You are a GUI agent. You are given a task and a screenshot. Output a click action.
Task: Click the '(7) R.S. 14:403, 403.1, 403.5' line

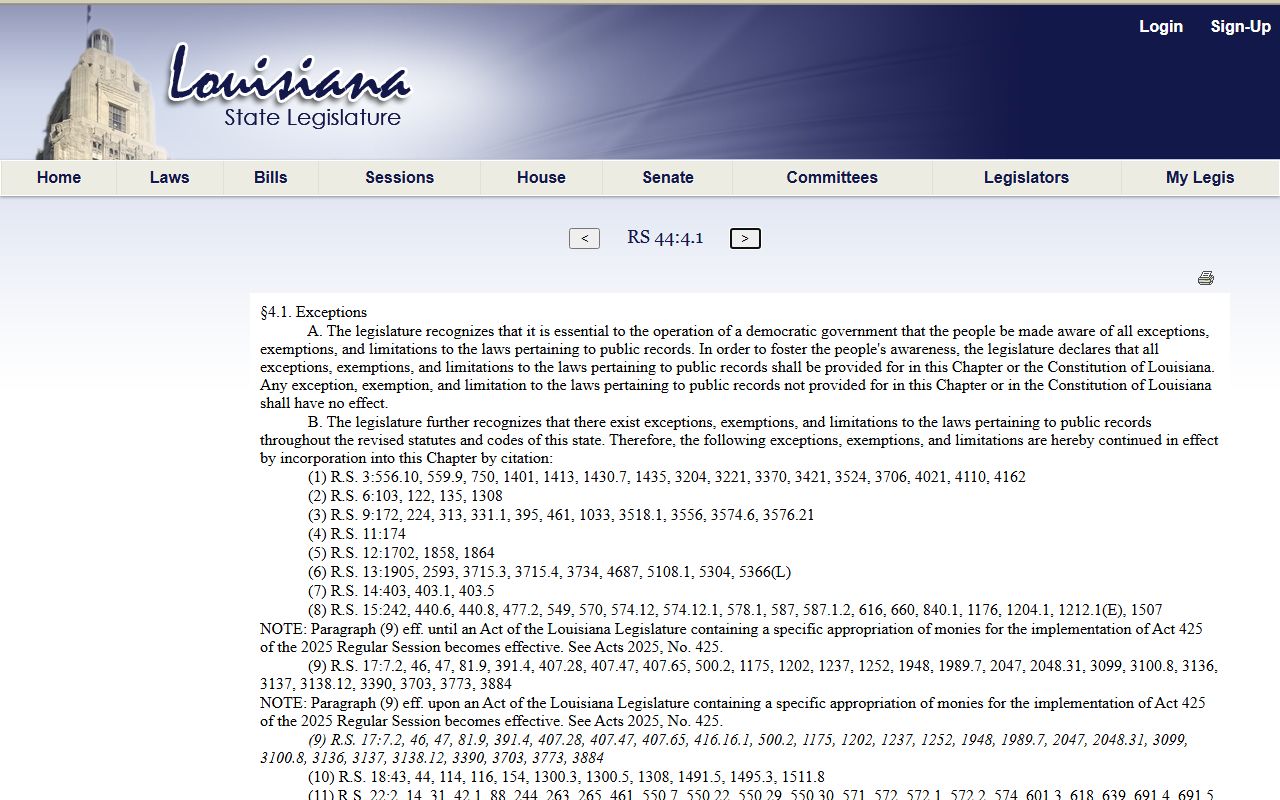pyautogui.click(x=401, y=591)
